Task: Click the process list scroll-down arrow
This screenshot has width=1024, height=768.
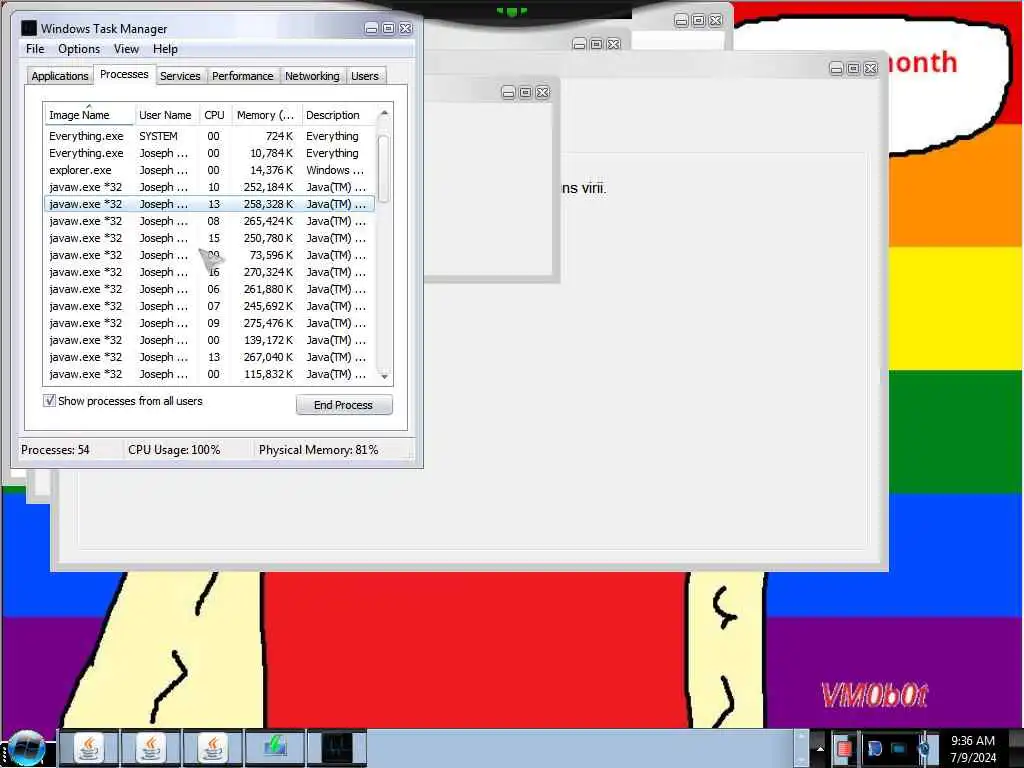Action: click(x=384, y=376)
